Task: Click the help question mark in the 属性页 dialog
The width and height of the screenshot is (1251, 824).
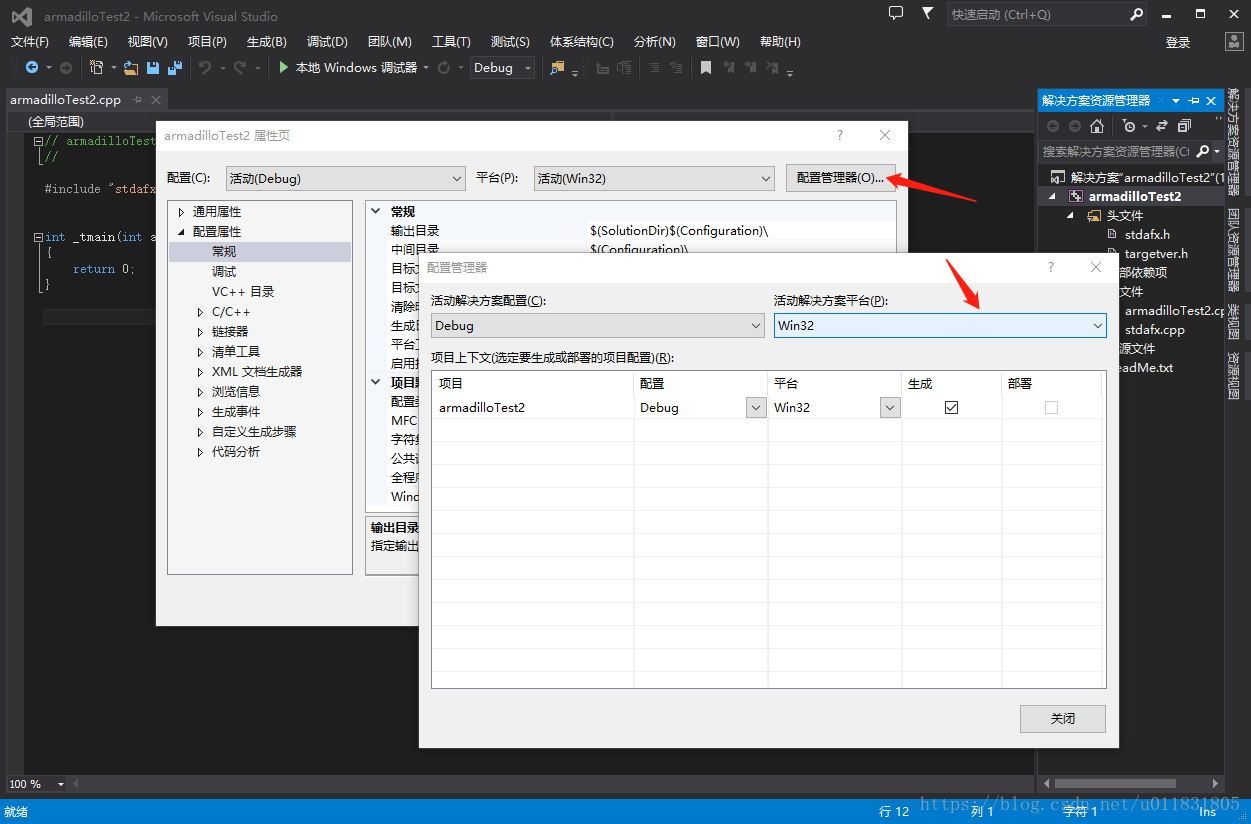Action: click(840, 135)
